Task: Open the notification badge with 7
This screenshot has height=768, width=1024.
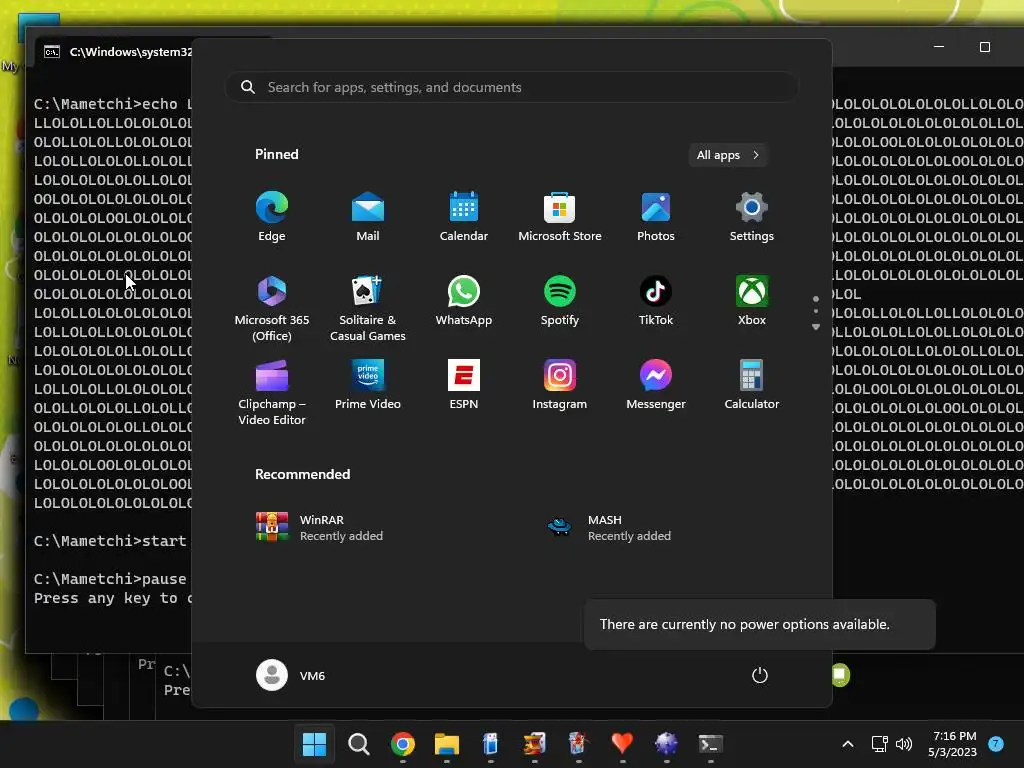Action: point(996,744)
